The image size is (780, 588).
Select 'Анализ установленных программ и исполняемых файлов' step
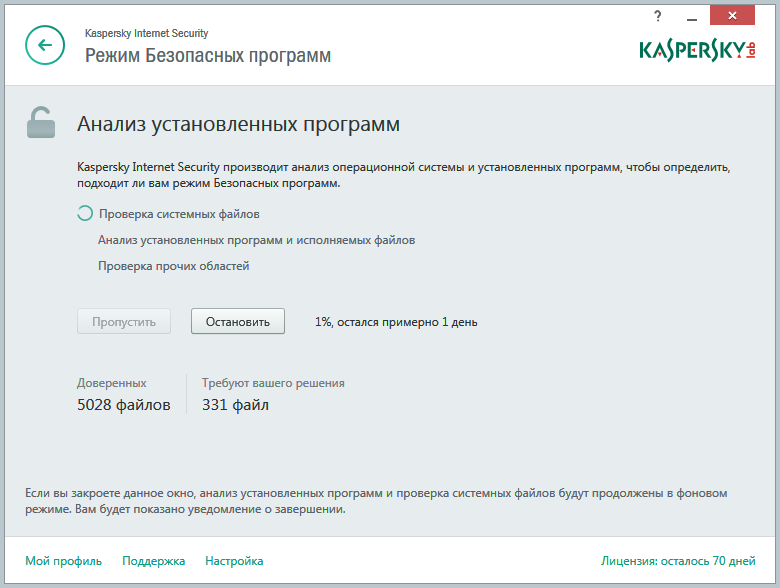(x=256, y=240)
